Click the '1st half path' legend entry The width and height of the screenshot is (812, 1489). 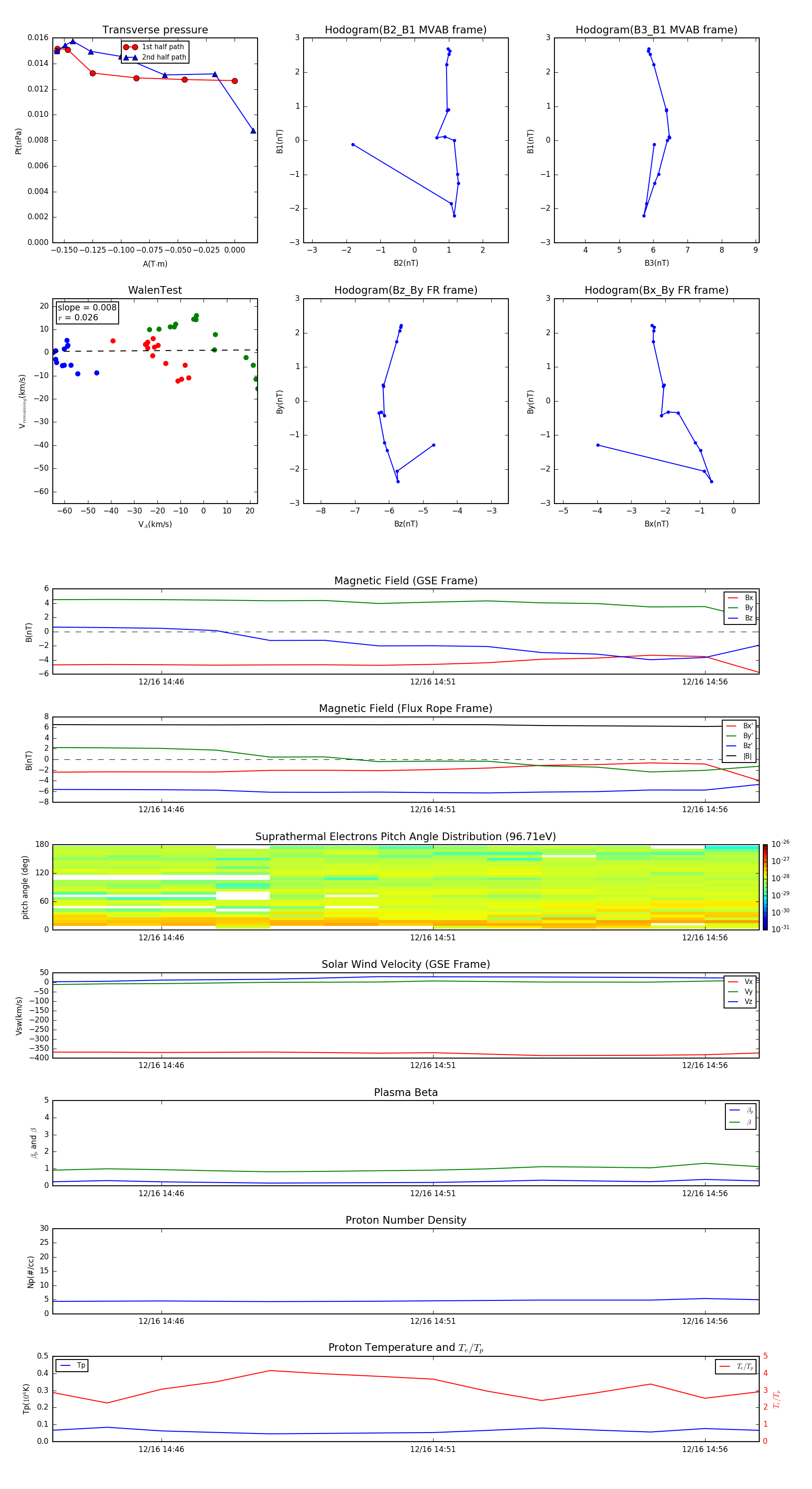tap(154, 47)
